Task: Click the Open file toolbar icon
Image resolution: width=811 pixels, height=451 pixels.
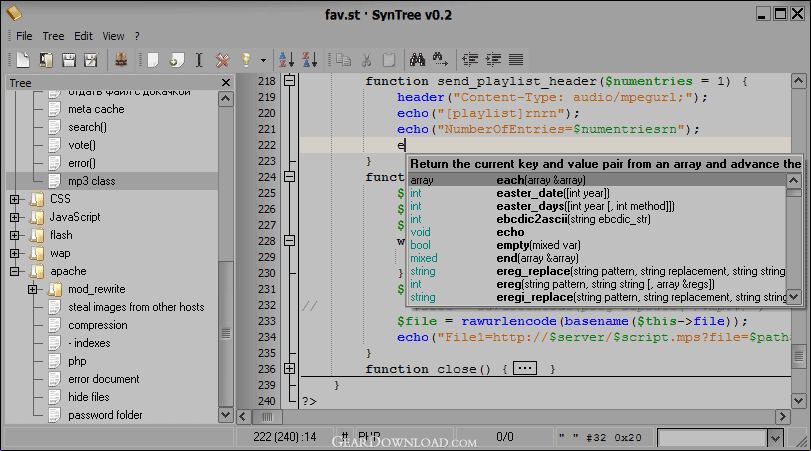Action: pos(46,60)
